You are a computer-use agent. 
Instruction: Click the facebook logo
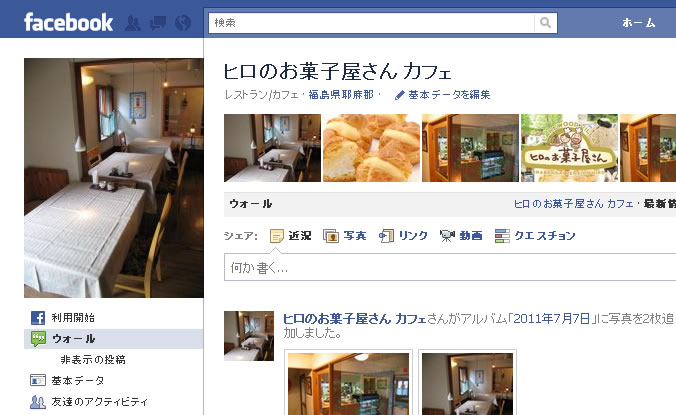[x=69, y=22]
